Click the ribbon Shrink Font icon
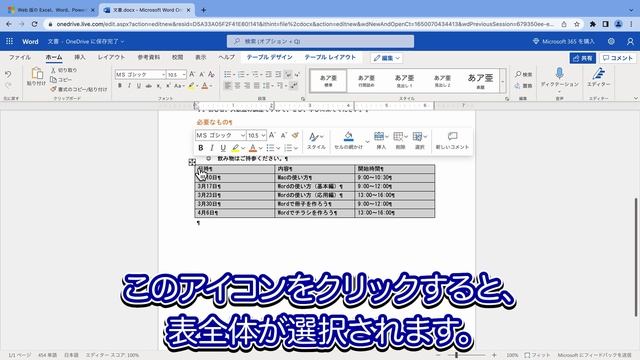 (202, 74)
